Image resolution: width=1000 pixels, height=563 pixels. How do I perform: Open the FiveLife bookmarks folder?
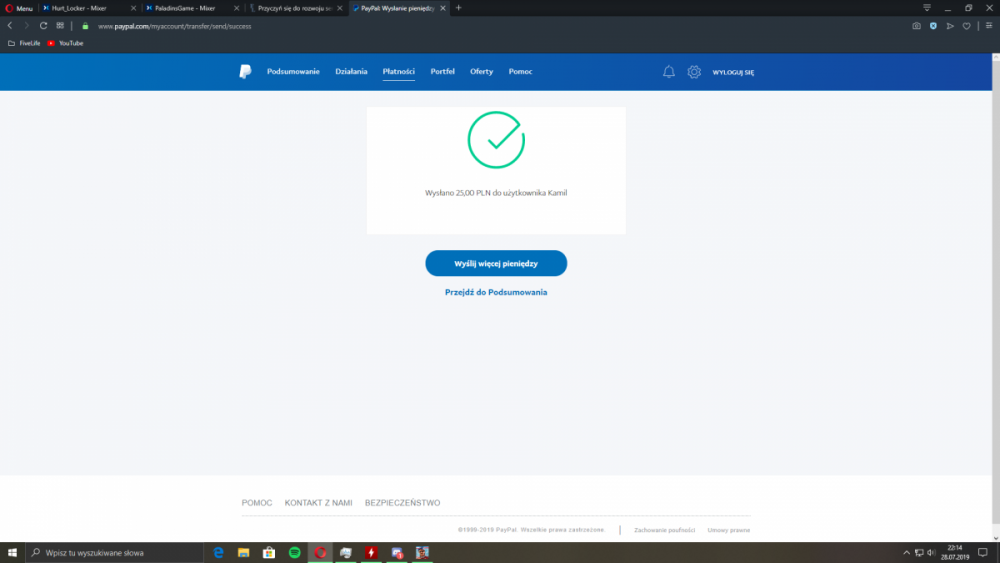tap(24, 43)
